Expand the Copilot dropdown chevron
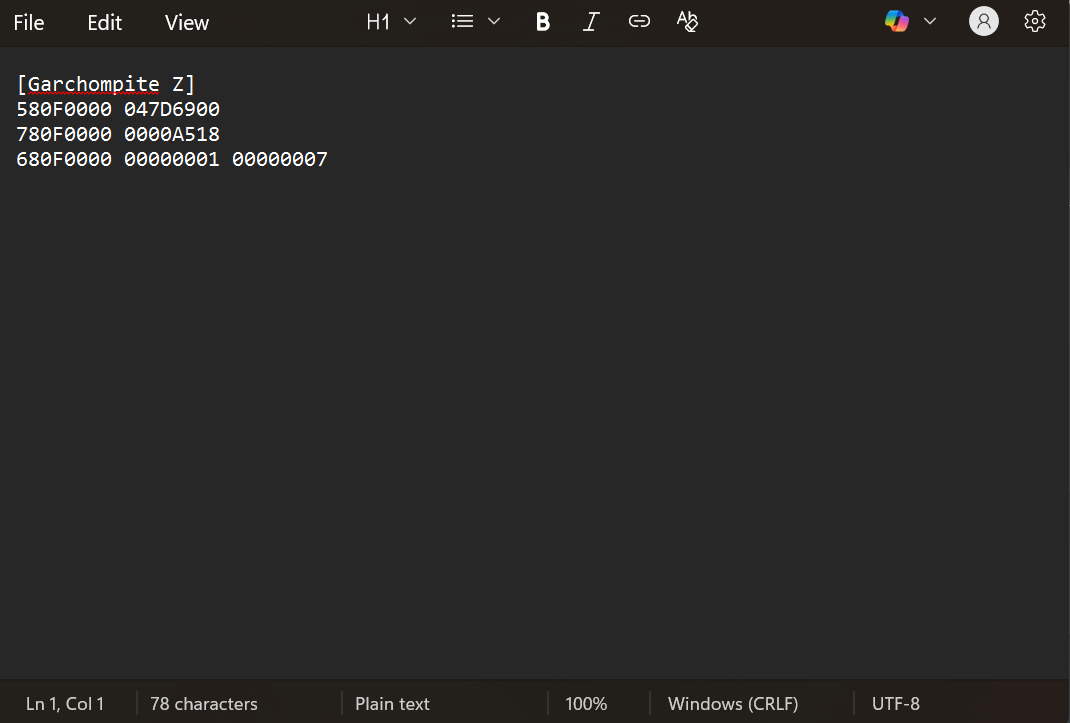The height and width of the screenshot is (723, 1070). (929, 22)
